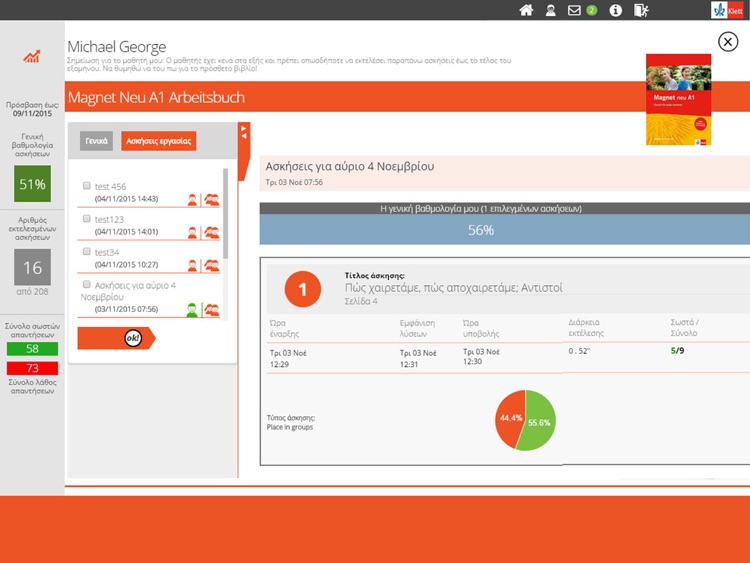Click the 5/9 correct total score
This screenshot has width=750, height=563.
pyautogui.click(x=677, y=351)
